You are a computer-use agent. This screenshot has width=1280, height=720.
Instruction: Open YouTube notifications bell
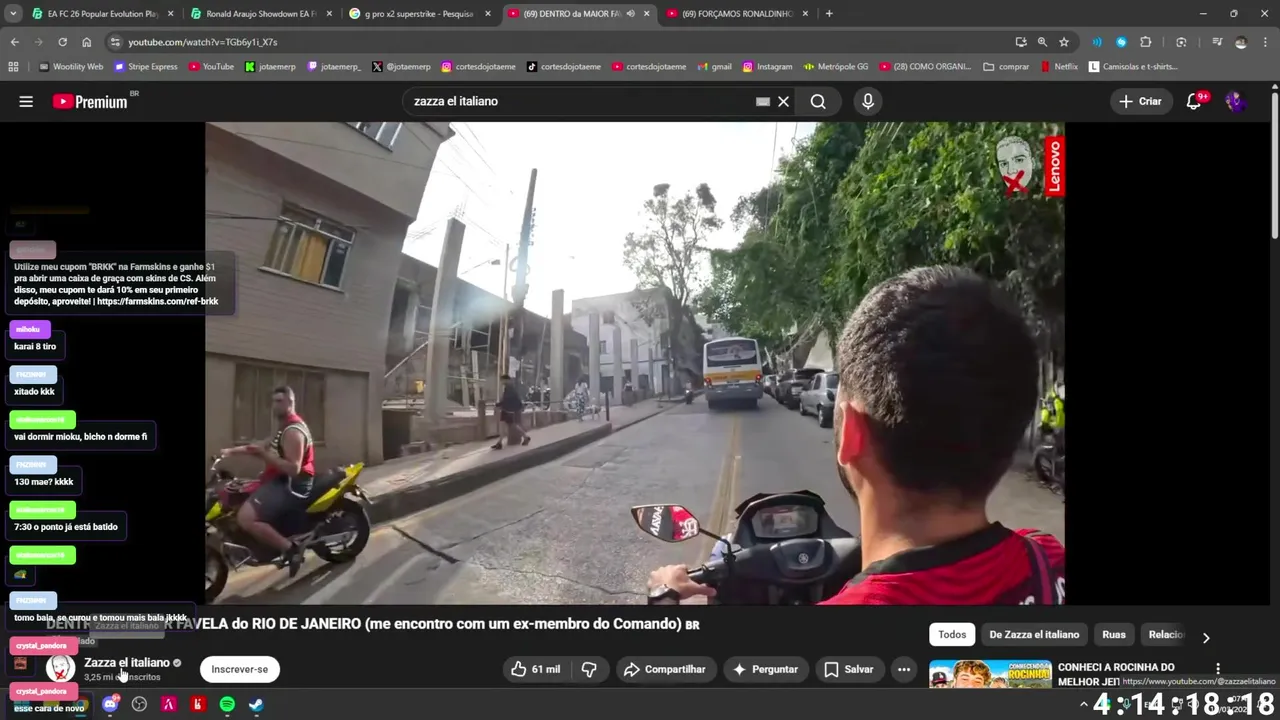[1194, 101]
